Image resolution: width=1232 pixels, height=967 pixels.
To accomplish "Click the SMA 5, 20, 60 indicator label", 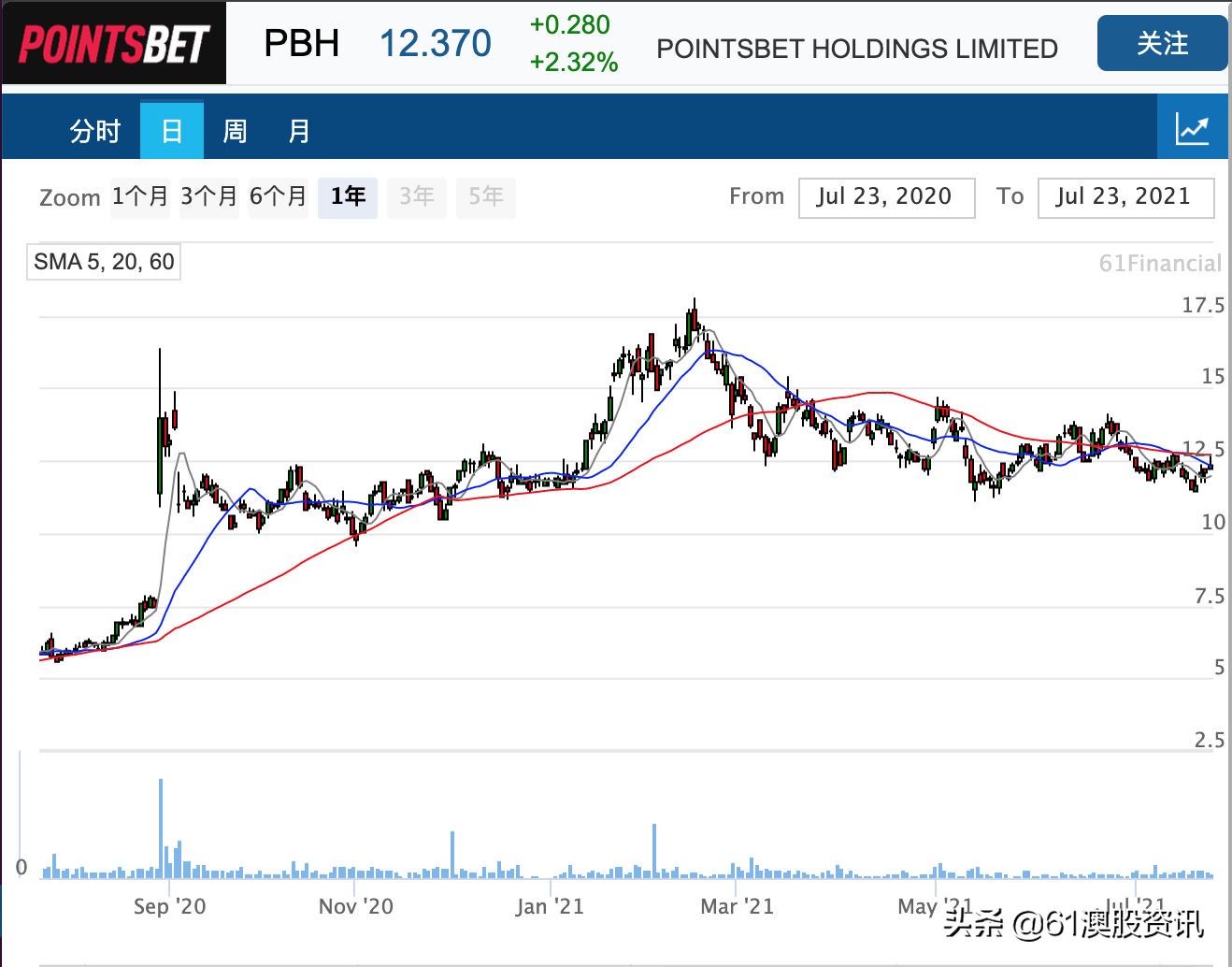I will tap(103, 262).
